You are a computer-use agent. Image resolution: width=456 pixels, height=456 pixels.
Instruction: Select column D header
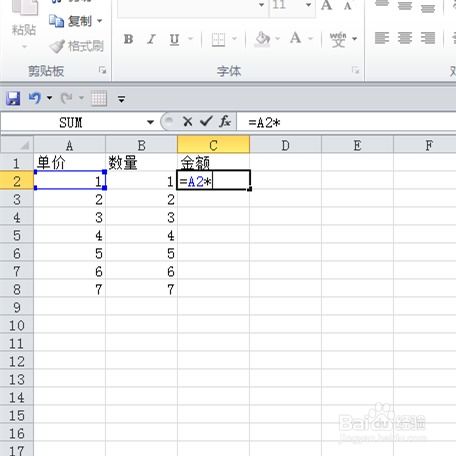[x=285, y=145]
